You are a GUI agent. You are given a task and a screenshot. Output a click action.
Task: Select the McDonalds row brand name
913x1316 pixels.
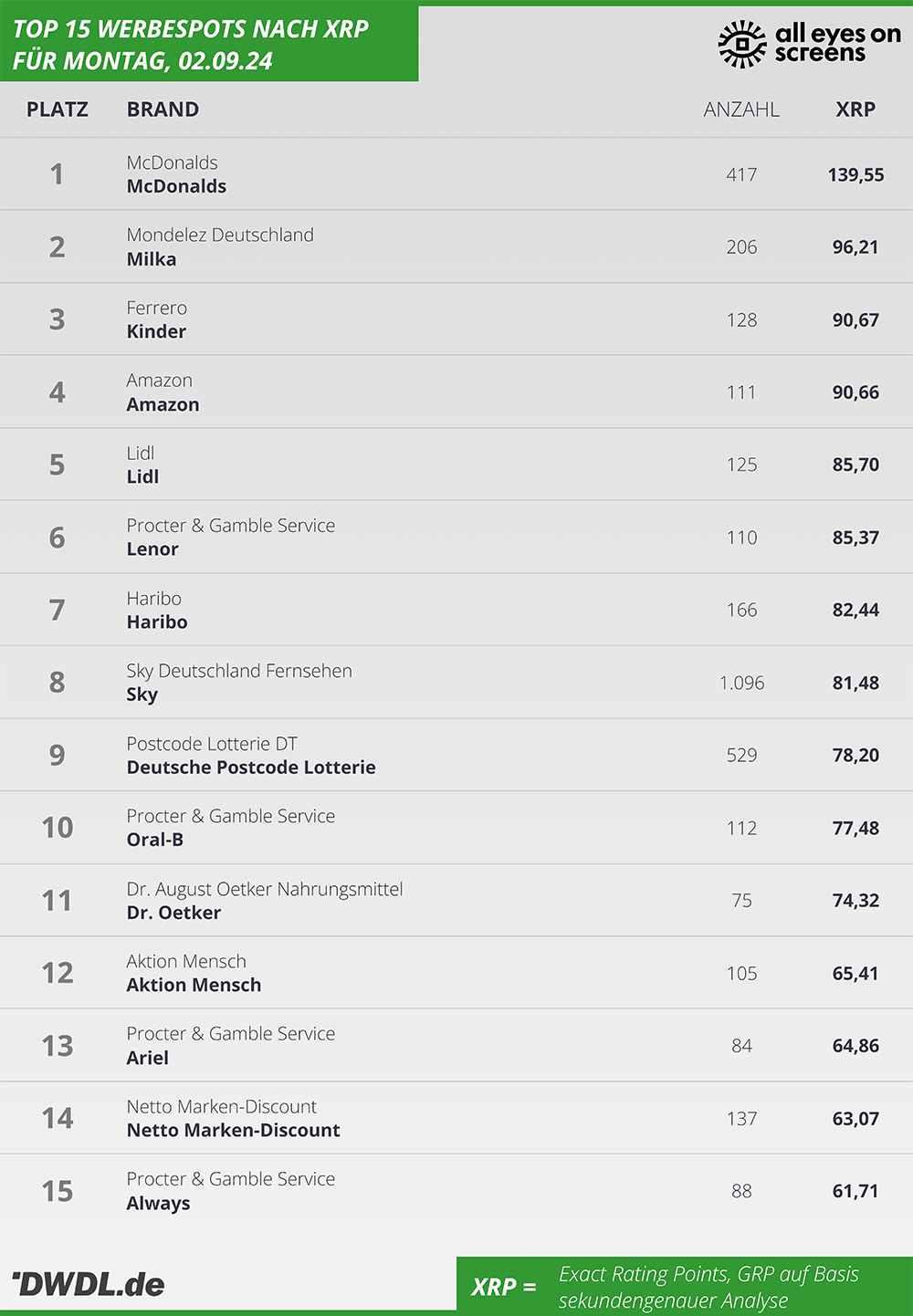[x=176, y=186]
